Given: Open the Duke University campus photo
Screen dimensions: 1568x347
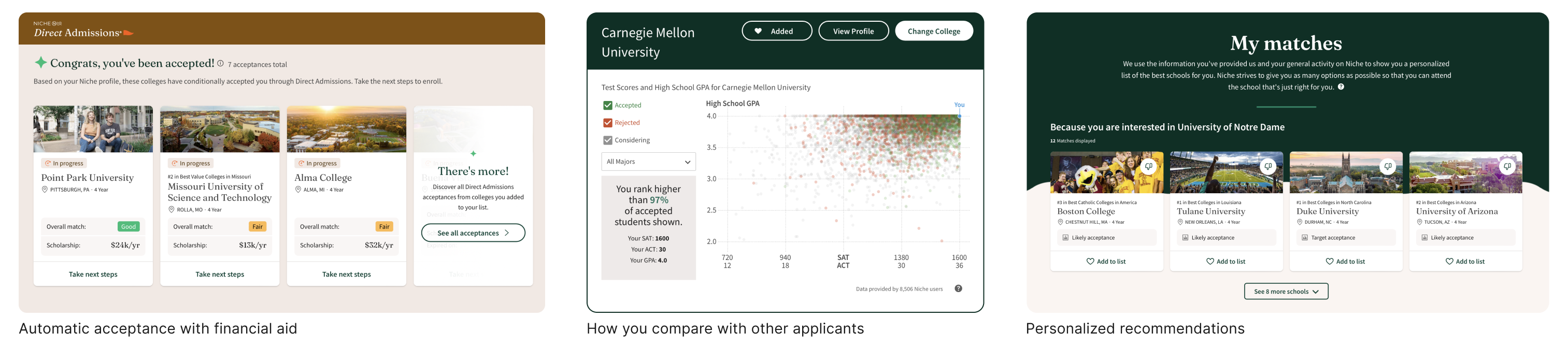Looking at the screenshot, I should tap(1346, 172).
